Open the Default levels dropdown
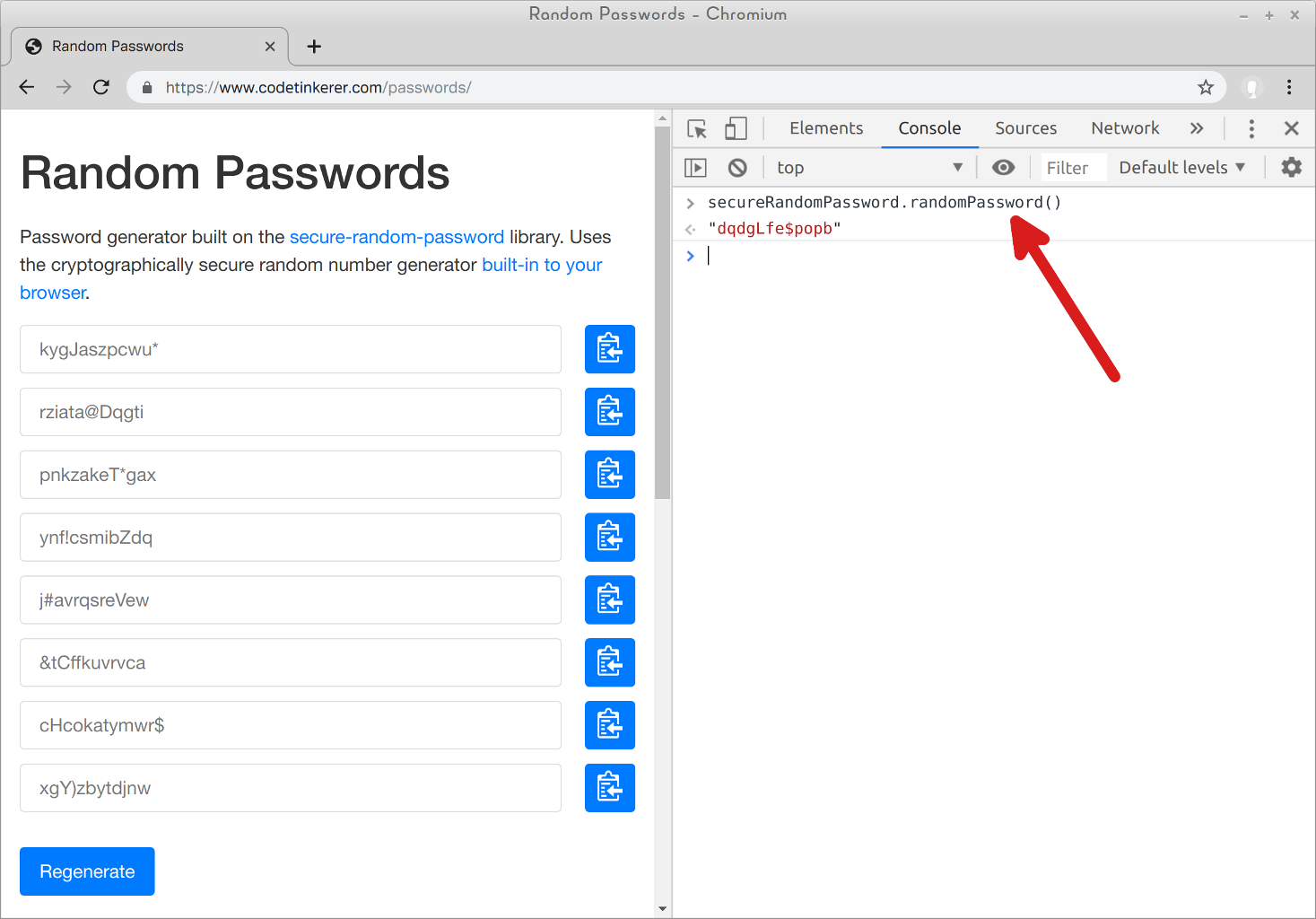Viewport: 1316px width, 919px height. click(x=1181, y=167)
